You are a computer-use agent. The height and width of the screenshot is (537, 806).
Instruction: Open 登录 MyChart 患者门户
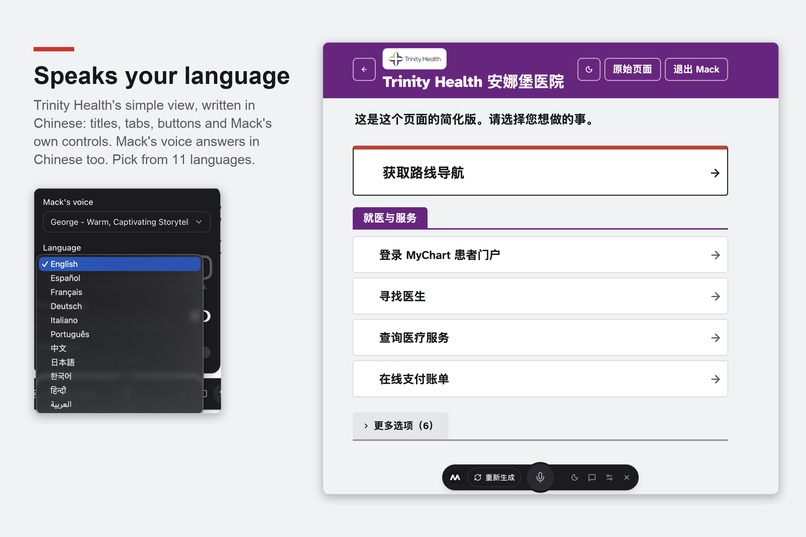click(540, 255)
